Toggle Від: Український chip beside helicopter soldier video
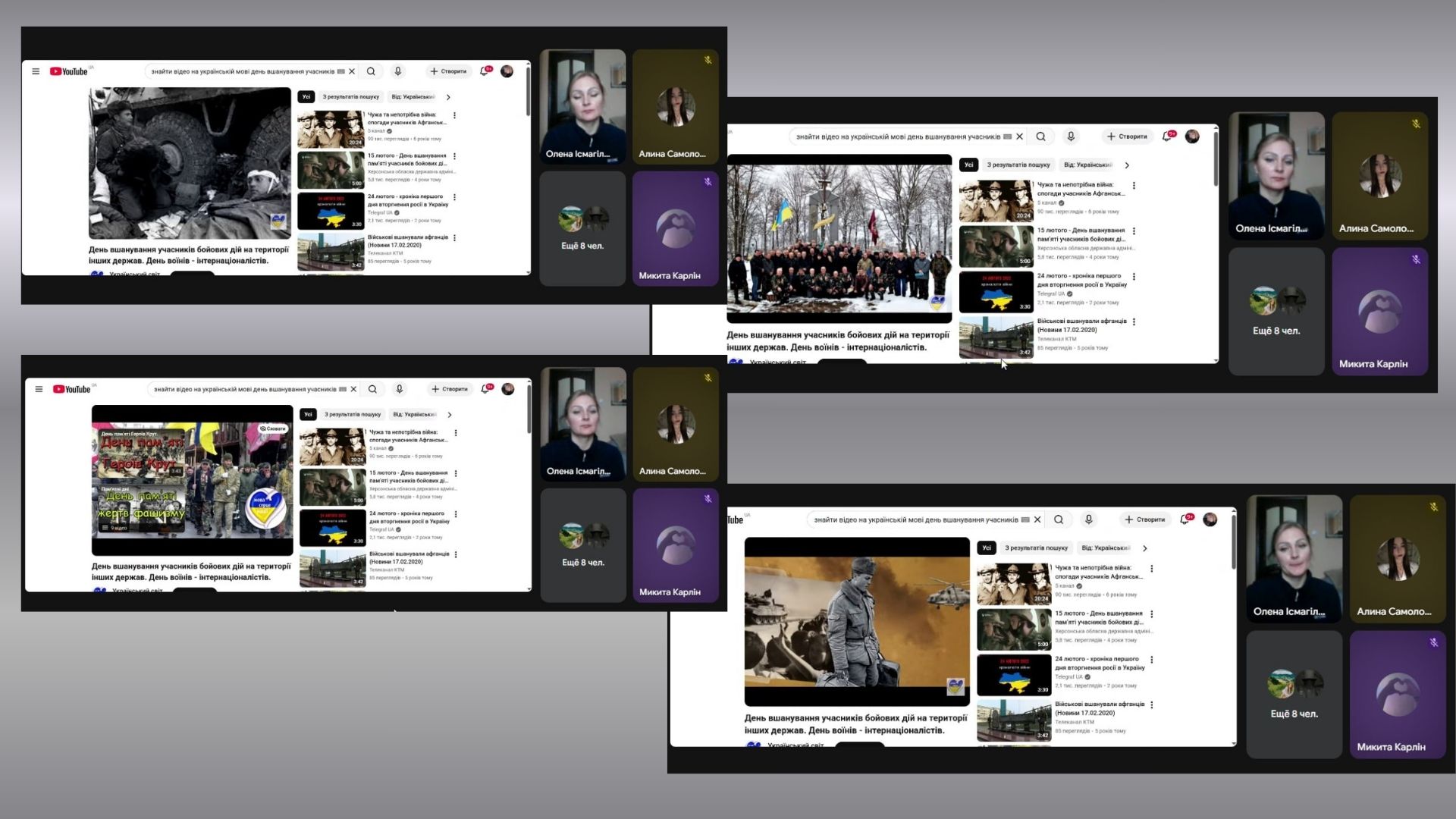Screen dimensions: 1456x819 pyautogui.click(x=1105, y=548)
